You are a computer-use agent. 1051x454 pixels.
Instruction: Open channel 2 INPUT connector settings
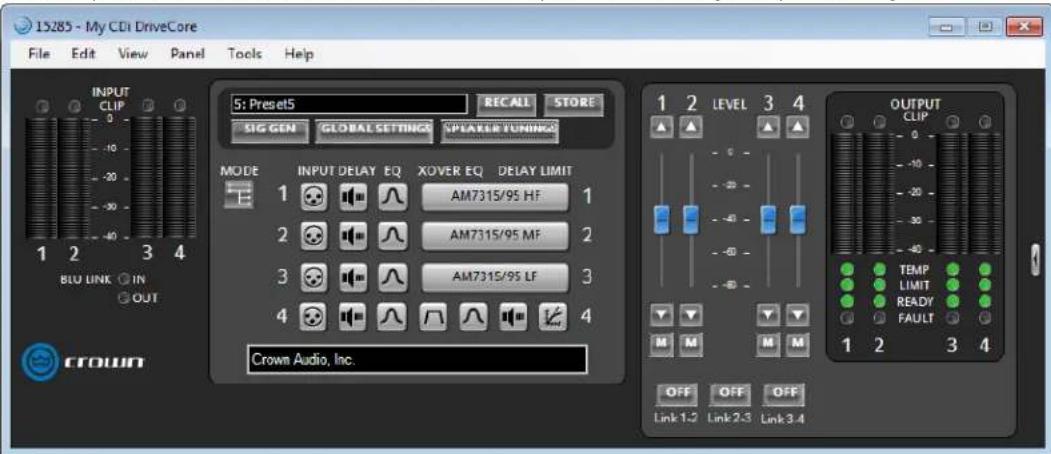tap(312, 236)
